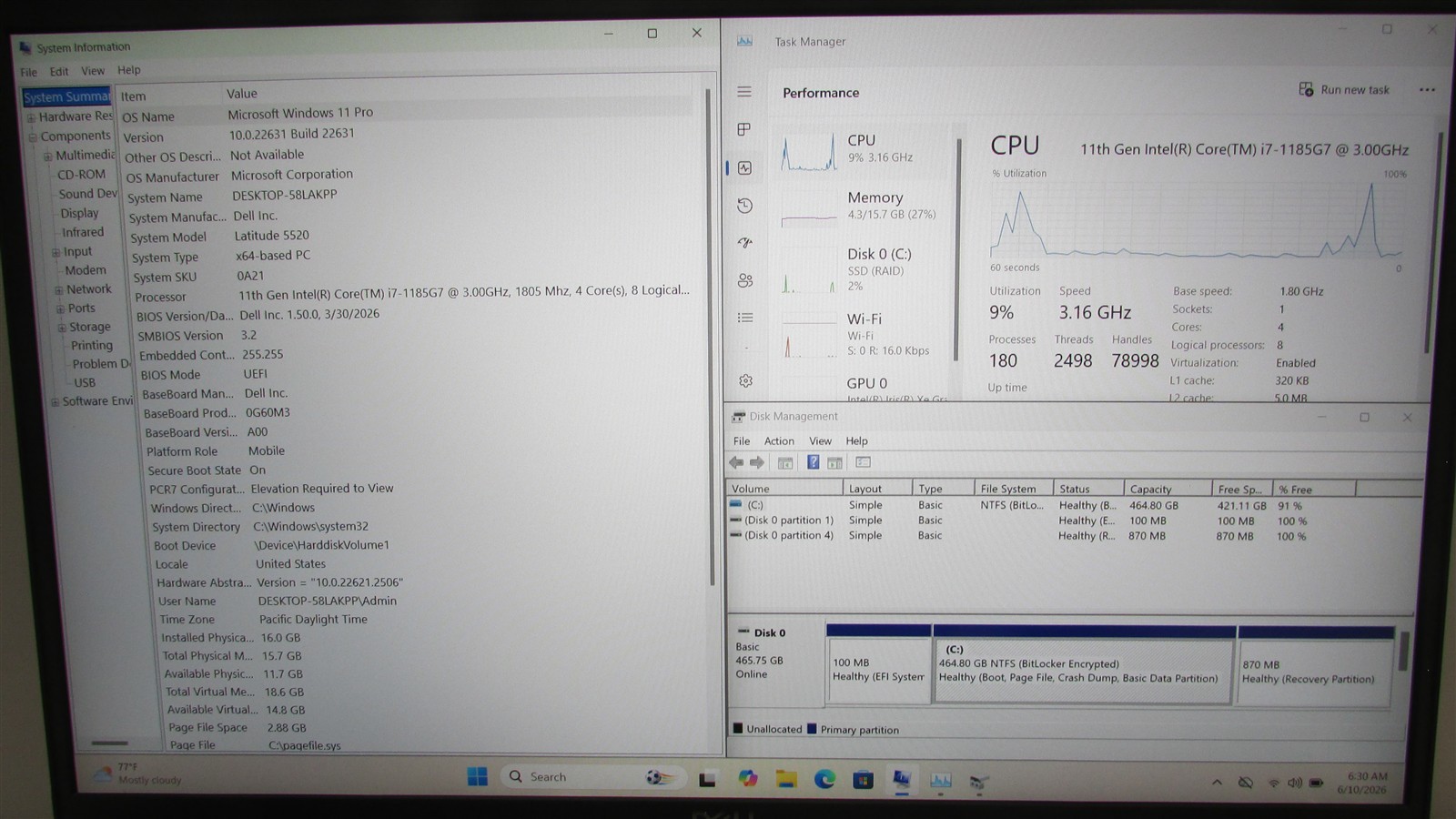Expand Hardware Resources tree node
This screenshot has height=819, width=1456.
coord(31,117)
